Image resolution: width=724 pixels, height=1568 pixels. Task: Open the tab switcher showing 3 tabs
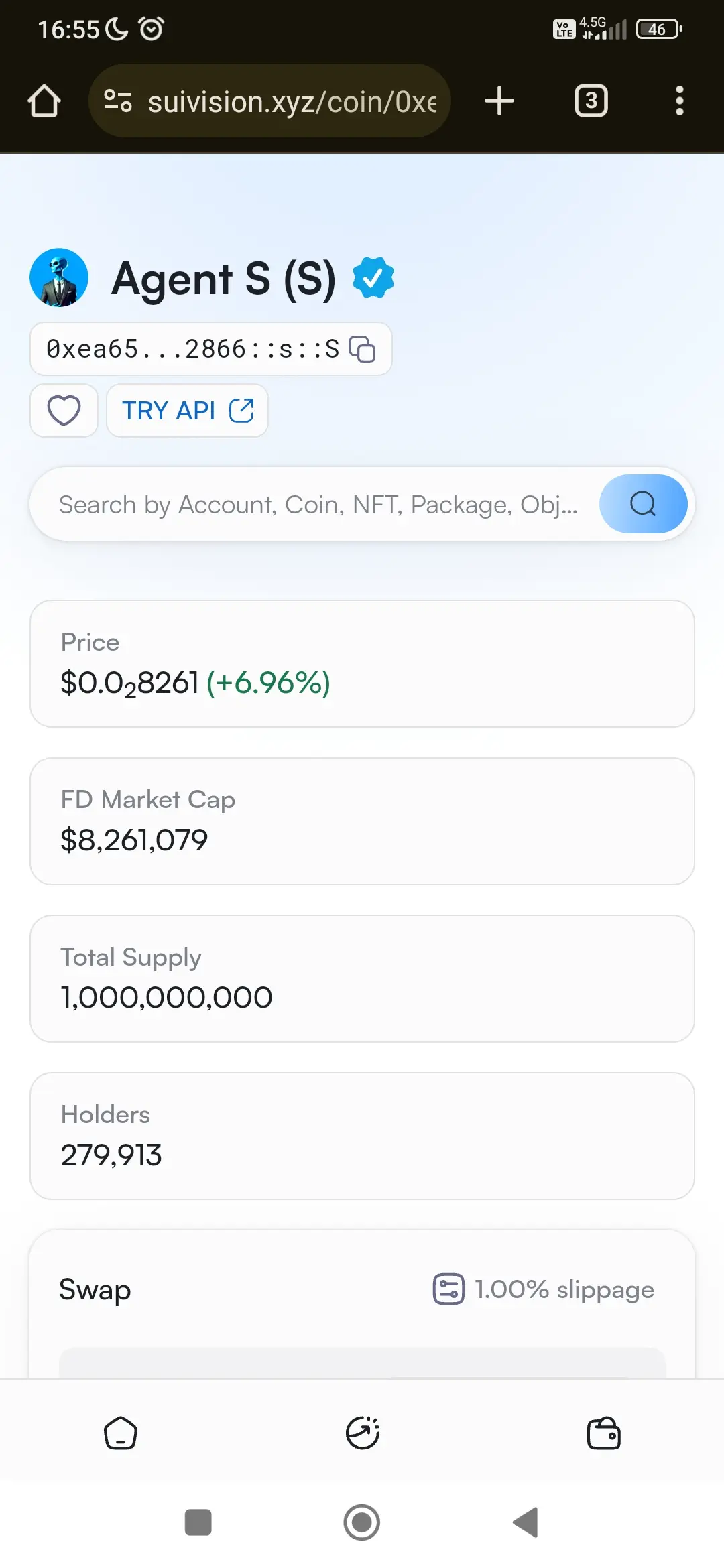click(x=591, y=101)
